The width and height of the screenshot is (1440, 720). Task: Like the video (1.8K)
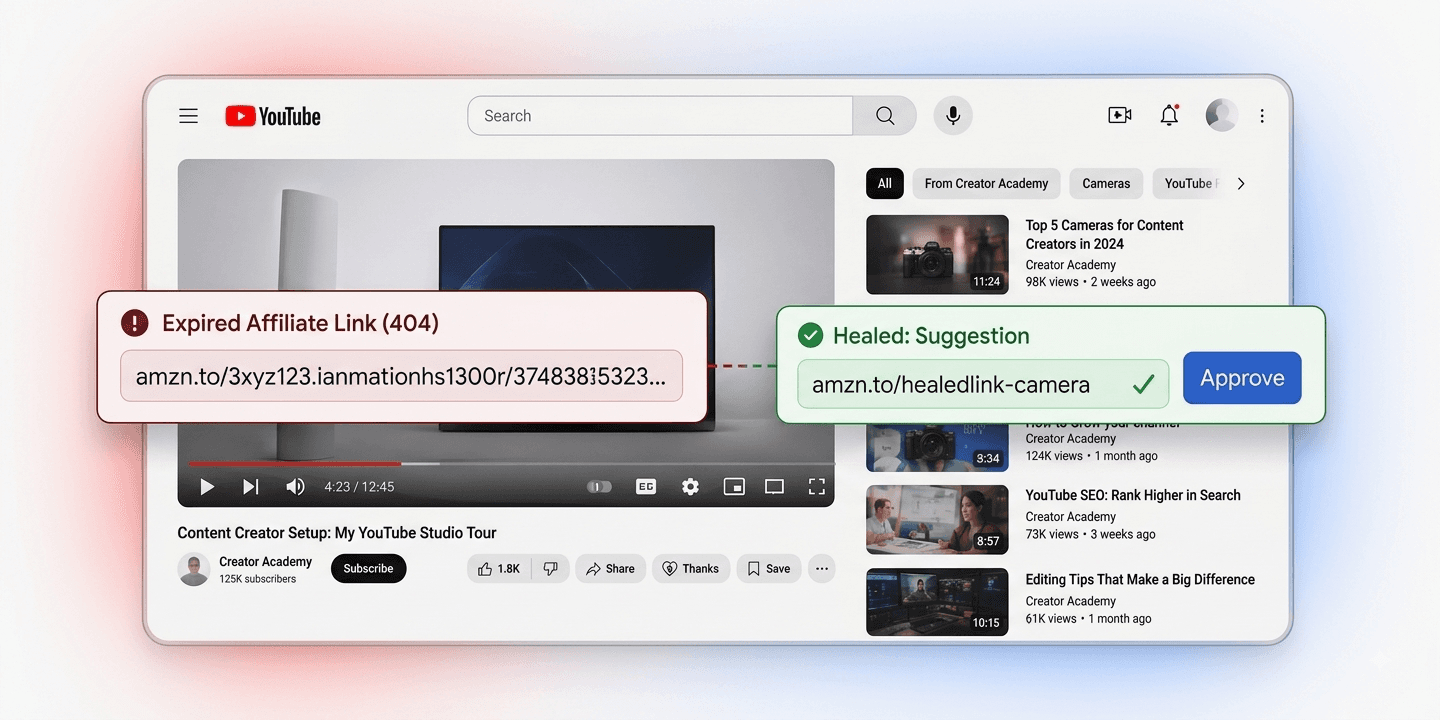499,569
